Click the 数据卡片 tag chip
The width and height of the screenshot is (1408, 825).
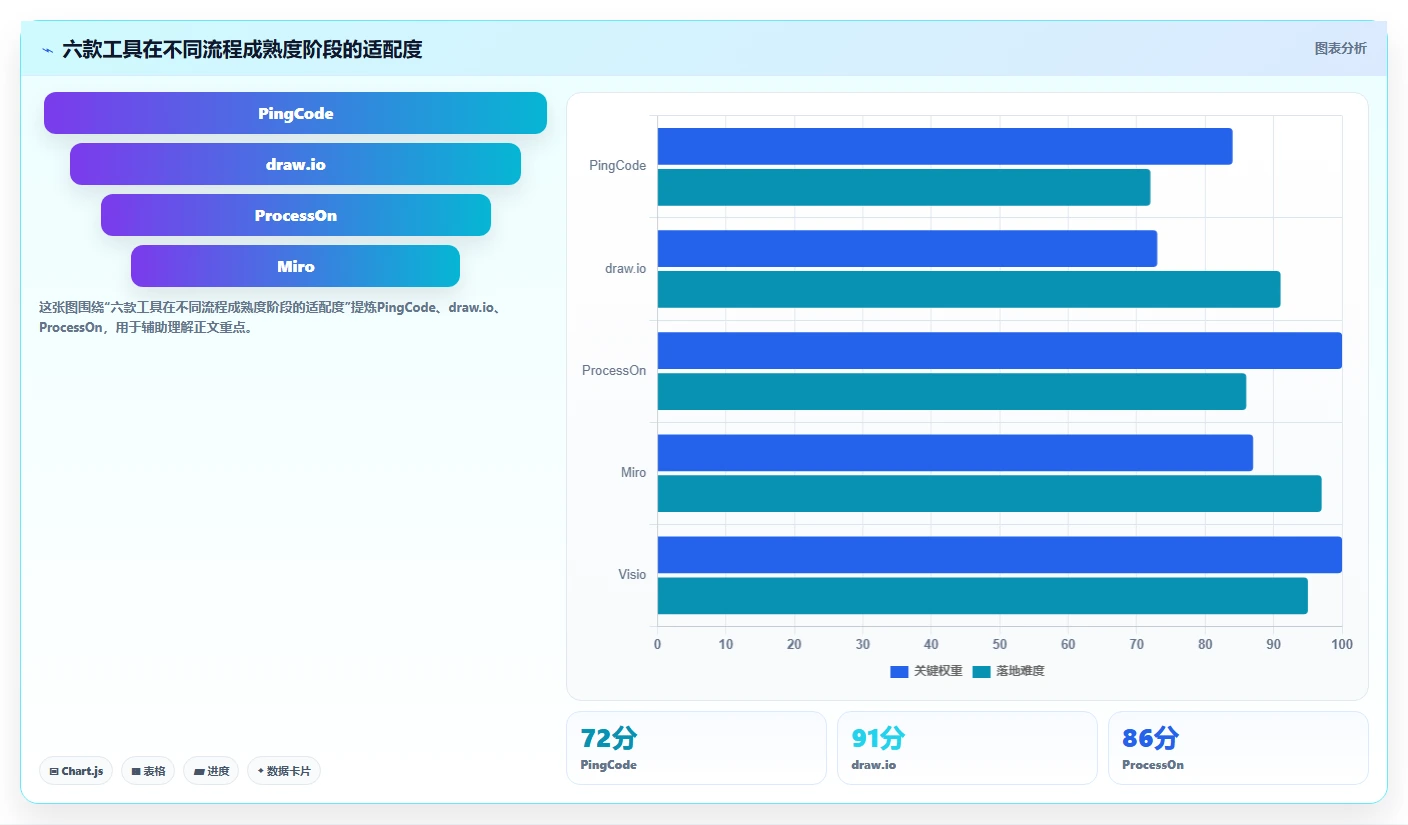pyautogui.click(x=284, y=771)
